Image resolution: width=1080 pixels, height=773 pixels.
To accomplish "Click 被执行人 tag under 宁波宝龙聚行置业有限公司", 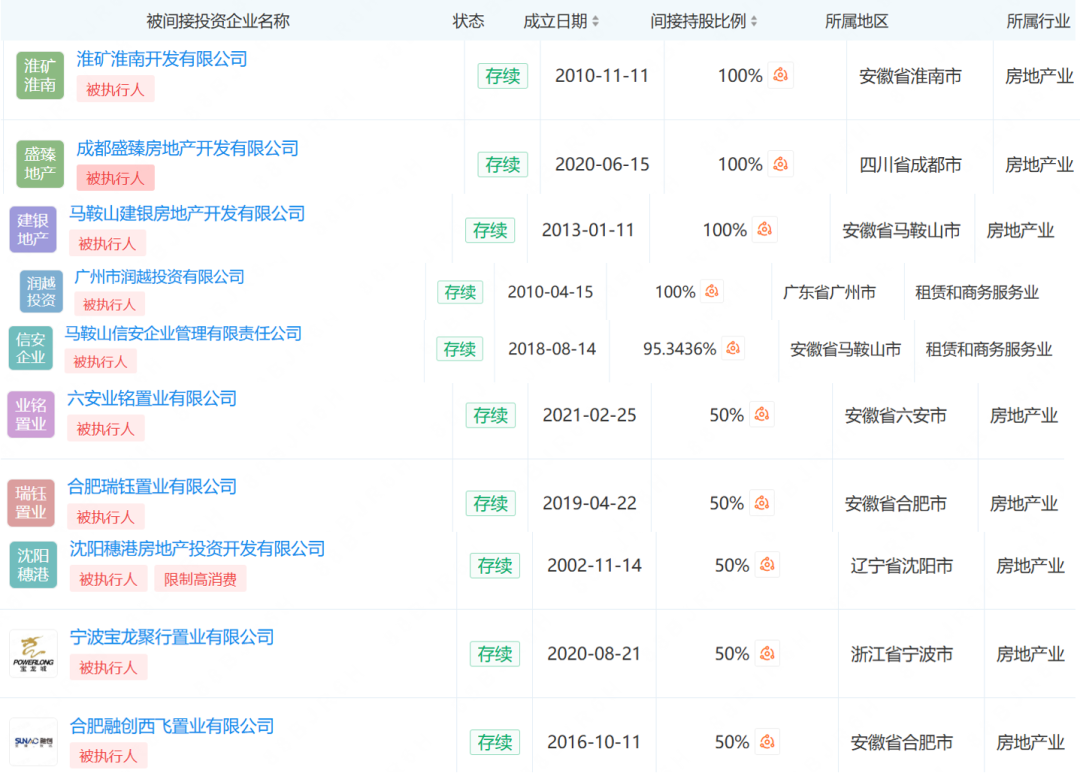I will point(108,668).
